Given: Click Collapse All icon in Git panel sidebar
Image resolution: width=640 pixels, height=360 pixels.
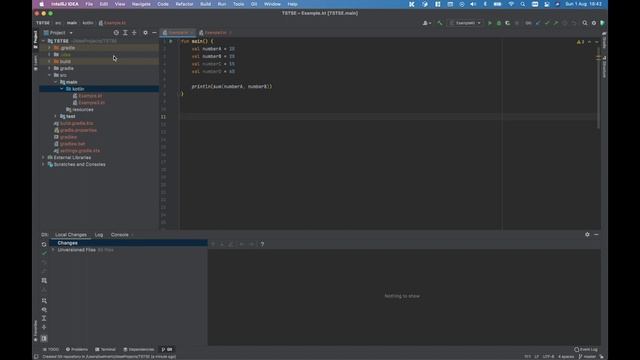Looking at the screenshot, I should pyautogui.click(x=44, y=327).
